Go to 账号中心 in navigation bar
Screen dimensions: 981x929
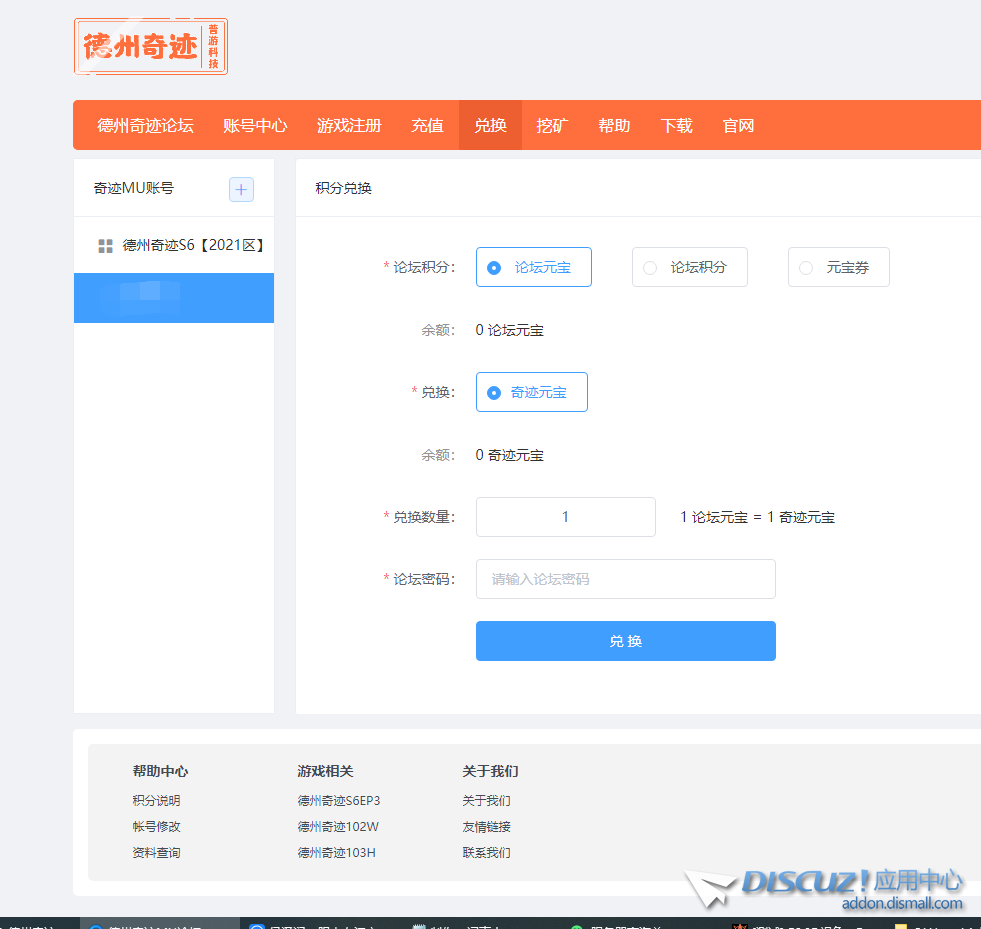point(255,126)
